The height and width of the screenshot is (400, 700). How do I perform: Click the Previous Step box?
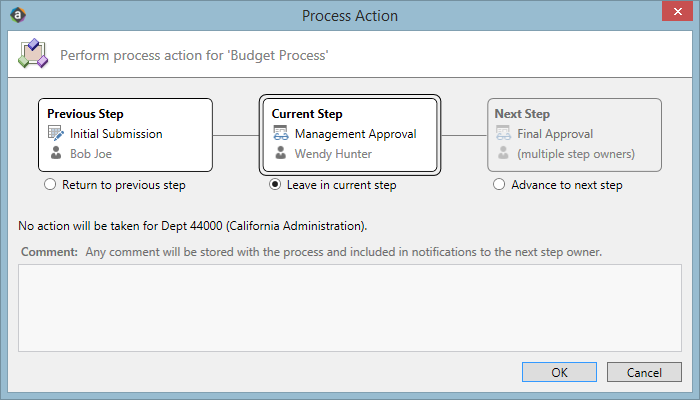coord(125,134)
